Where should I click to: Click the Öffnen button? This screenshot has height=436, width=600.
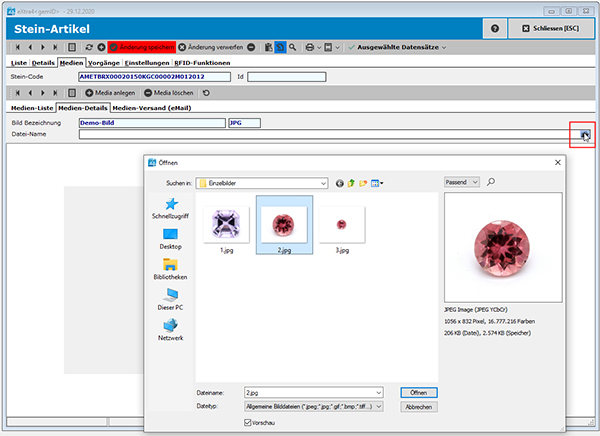[418, 392]
